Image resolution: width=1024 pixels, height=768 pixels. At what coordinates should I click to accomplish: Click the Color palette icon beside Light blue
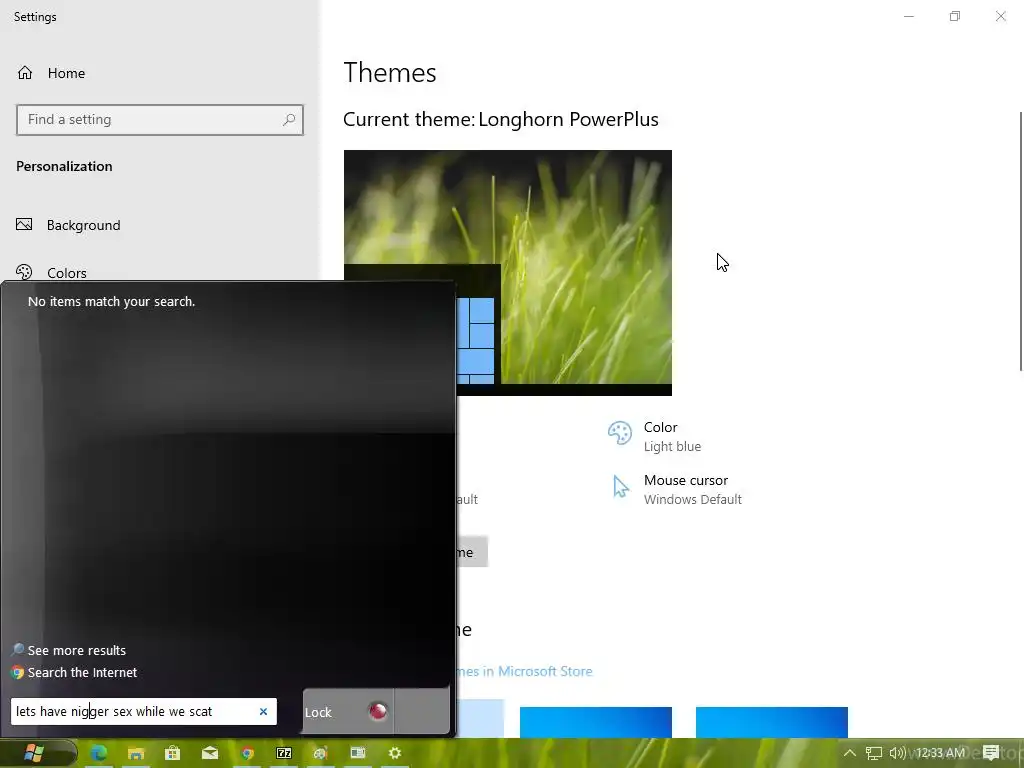click(620, 432)
